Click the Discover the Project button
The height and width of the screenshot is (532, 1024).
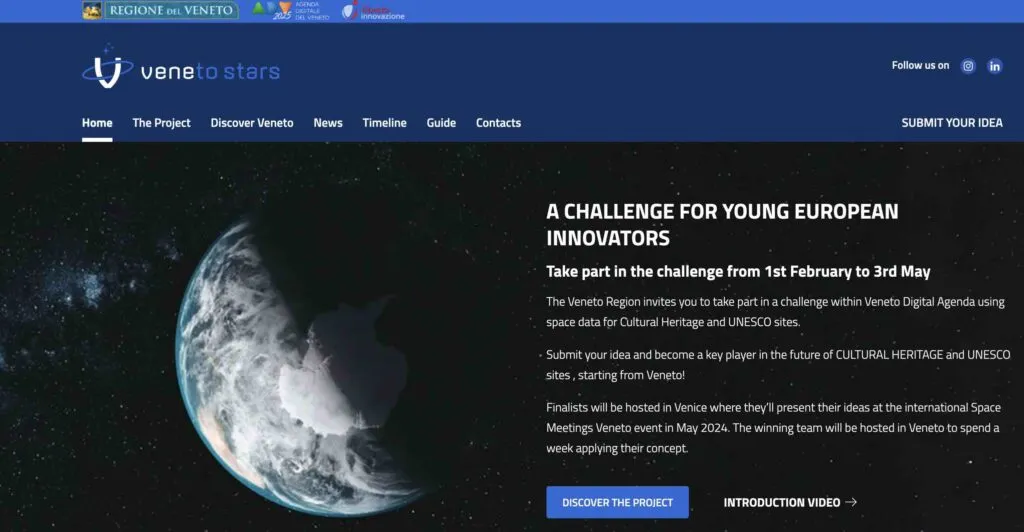coord(617,502)
